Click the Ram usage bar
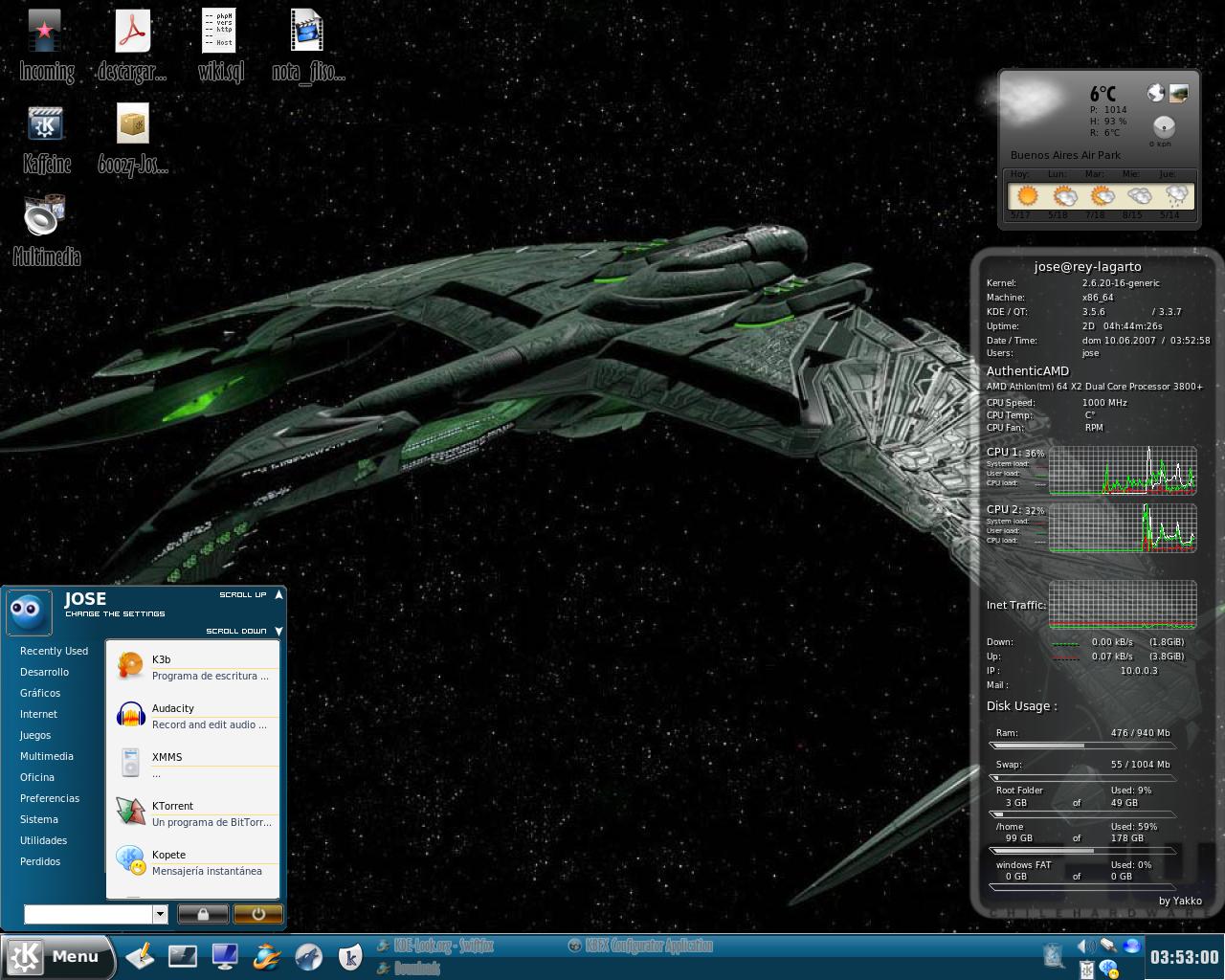The height and width of the screenshot is (980, 1225). pos(1082,745)
